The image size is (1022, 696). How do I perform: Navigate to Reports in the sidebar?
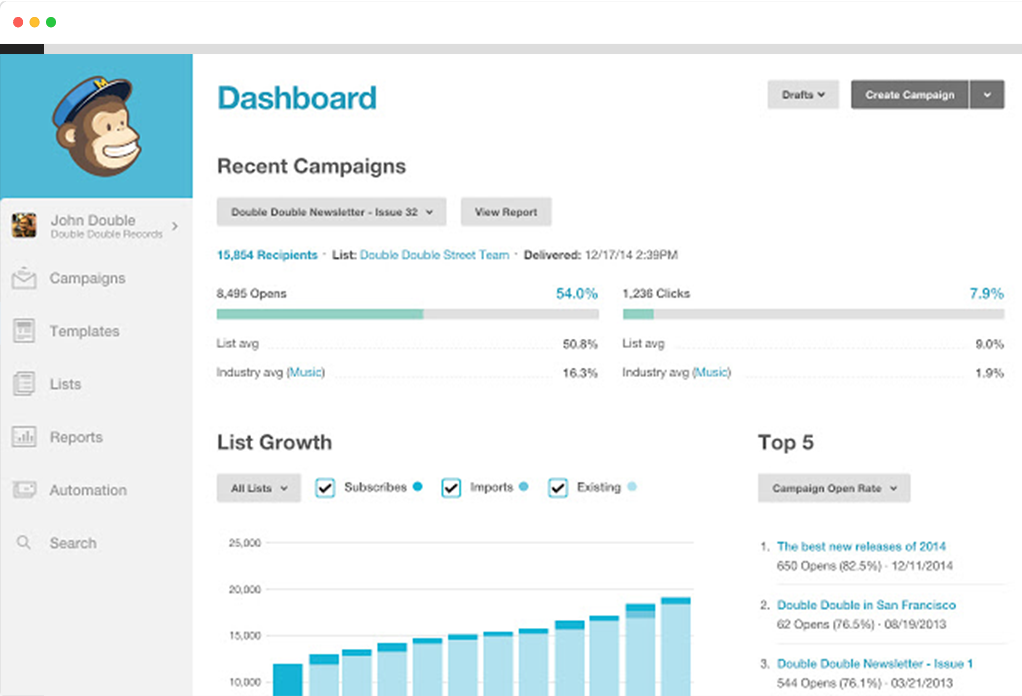pyautogui.click(x=76, y=437)
